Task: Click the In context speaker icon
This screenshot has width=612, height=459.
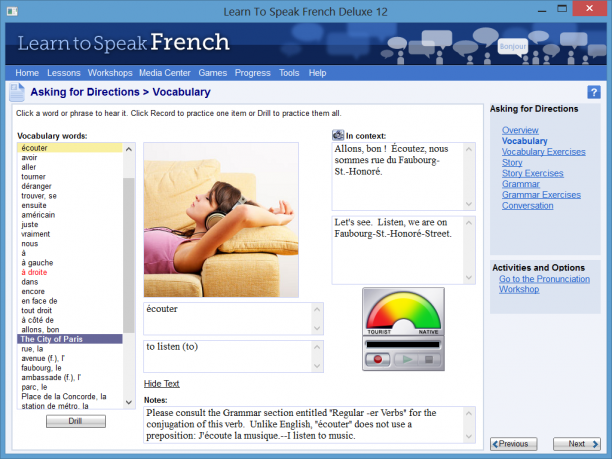Action: pos(338,135)
